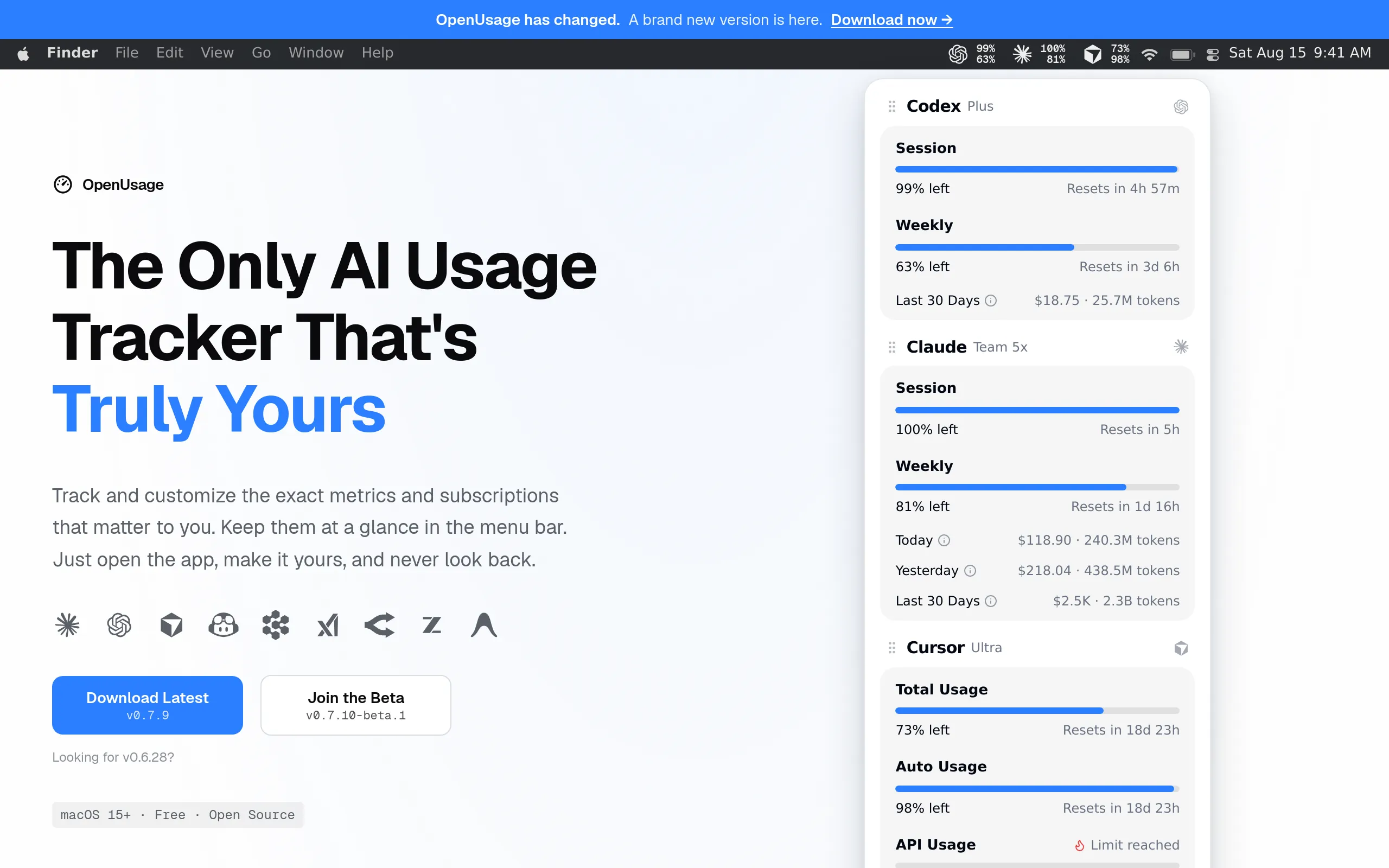Click the OpenUsage brand name link
The width and height of the screenshot is (1389, 868).
(x=123, y=185)
